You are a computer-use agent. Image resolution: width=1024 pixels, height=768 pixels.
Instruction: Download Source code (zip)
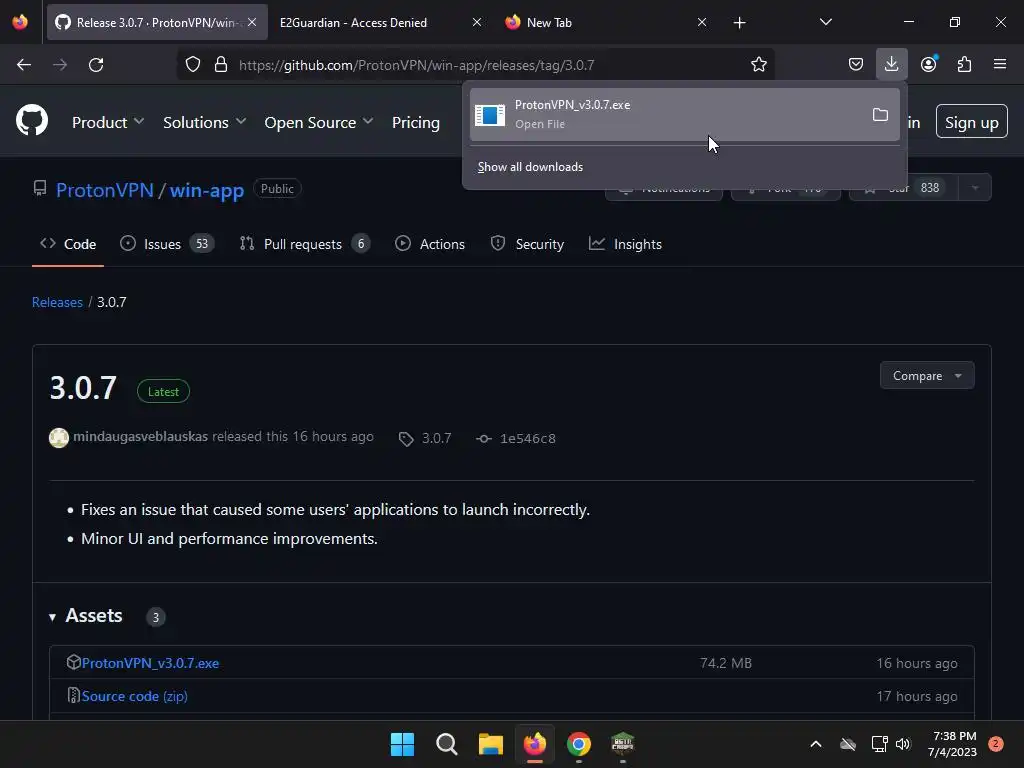135,696
